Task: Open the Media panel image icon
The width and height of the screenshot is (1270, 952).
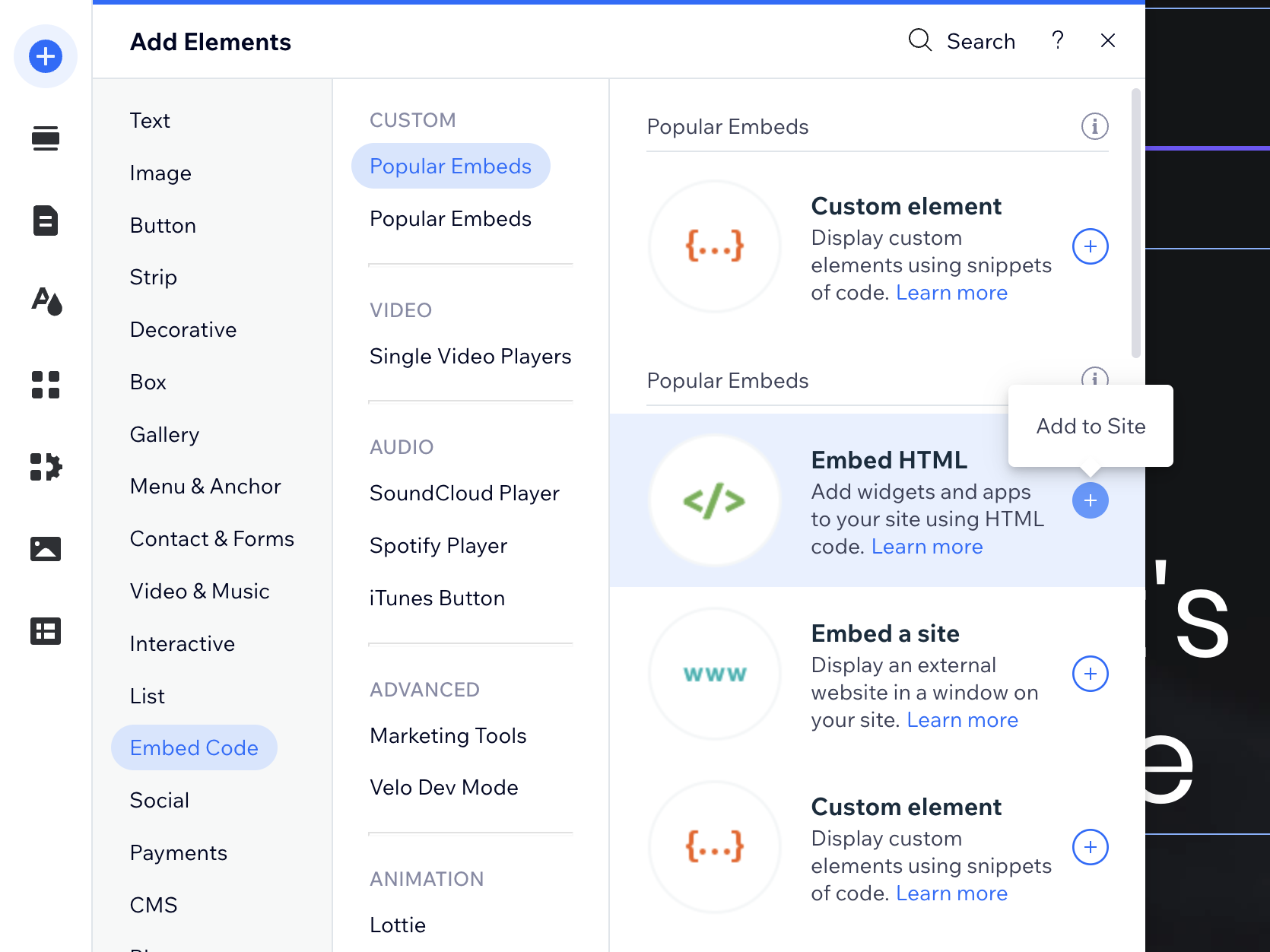Action: (45, 549)
